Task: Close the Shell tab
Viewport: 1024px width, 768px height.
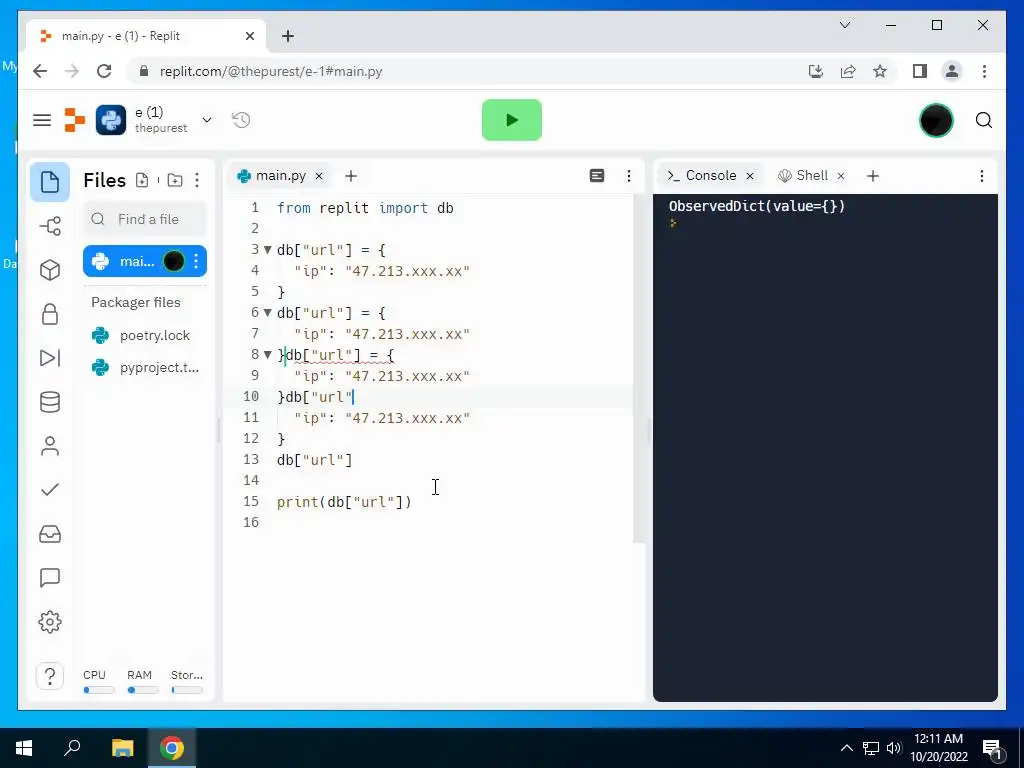Action: 841,176
